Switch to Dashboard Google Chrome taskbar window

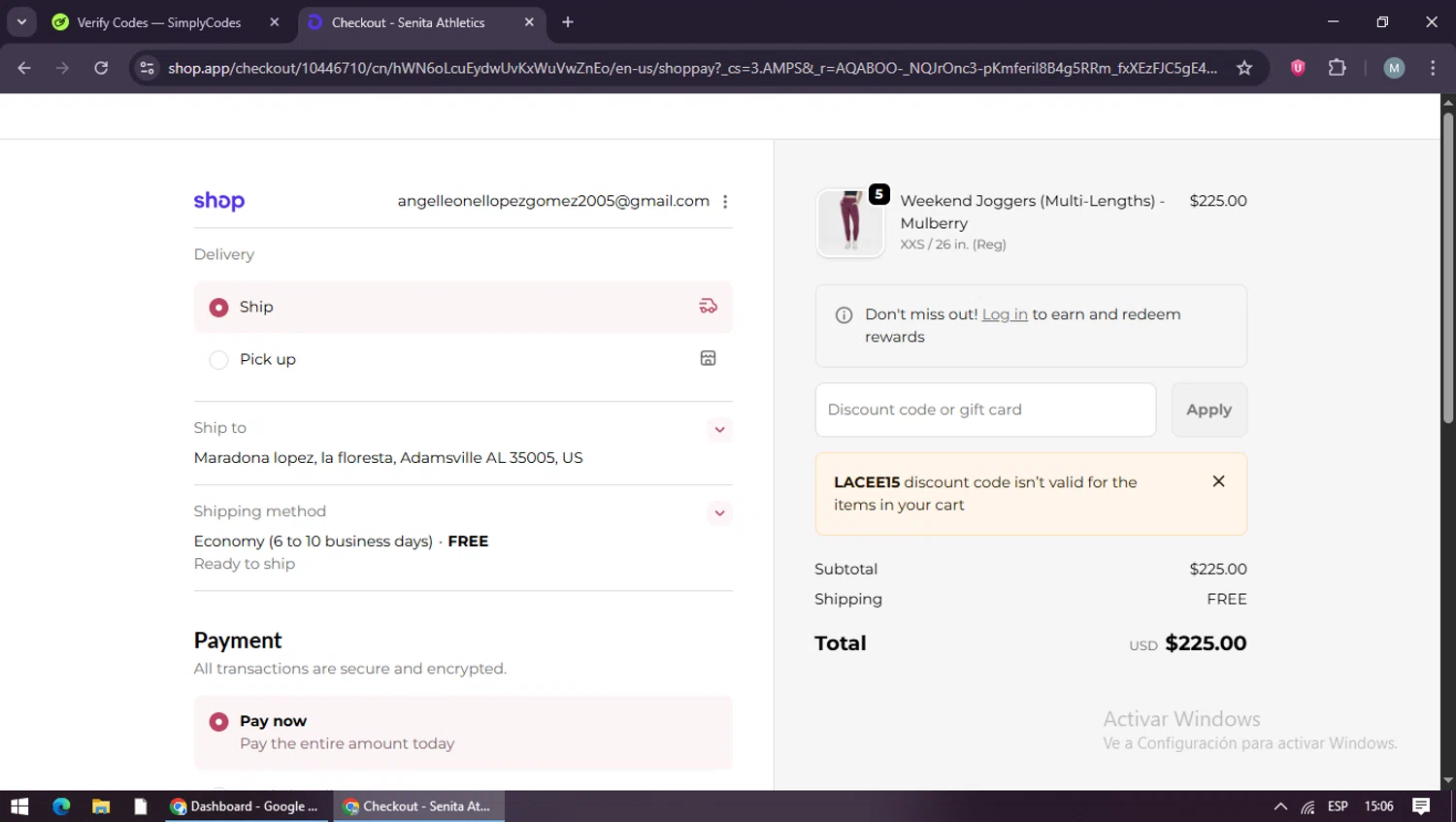(x=248, y=806)
